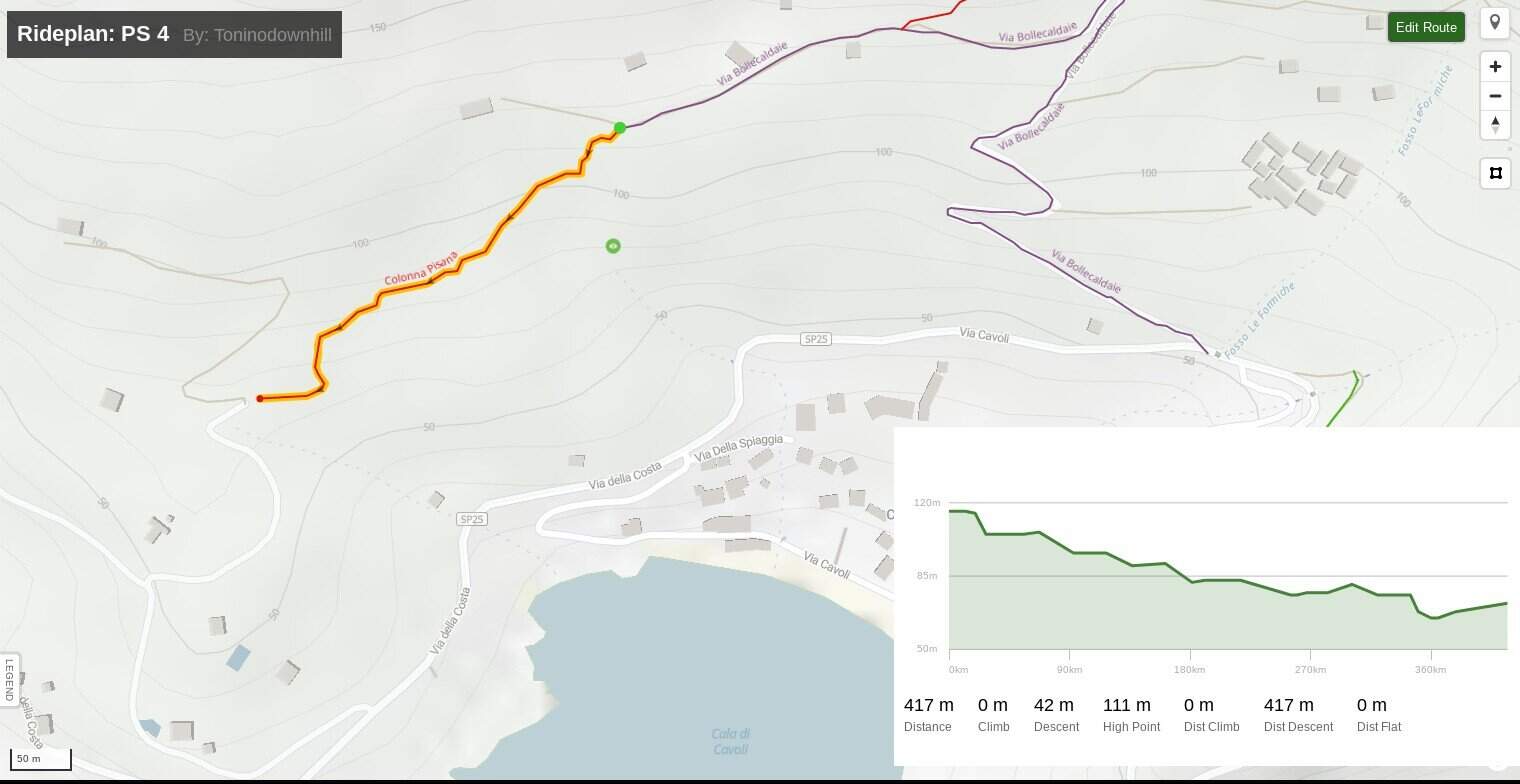Open the author link Toninodownhill
This screenshot has height=784, width=1520.
click(259, 34)
